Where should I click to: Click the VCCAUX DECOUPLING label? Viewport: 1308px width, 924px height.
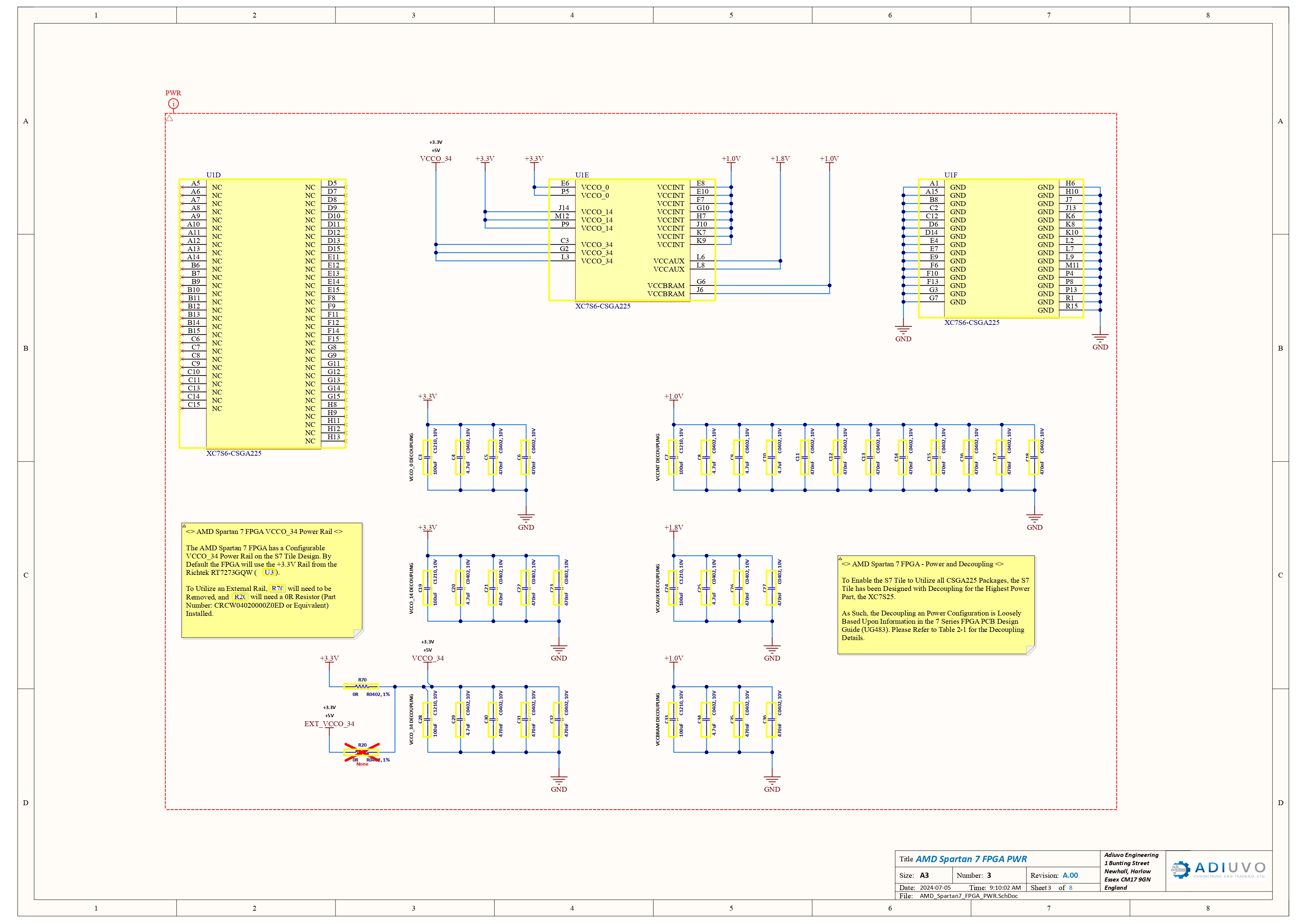coord(658,588)
